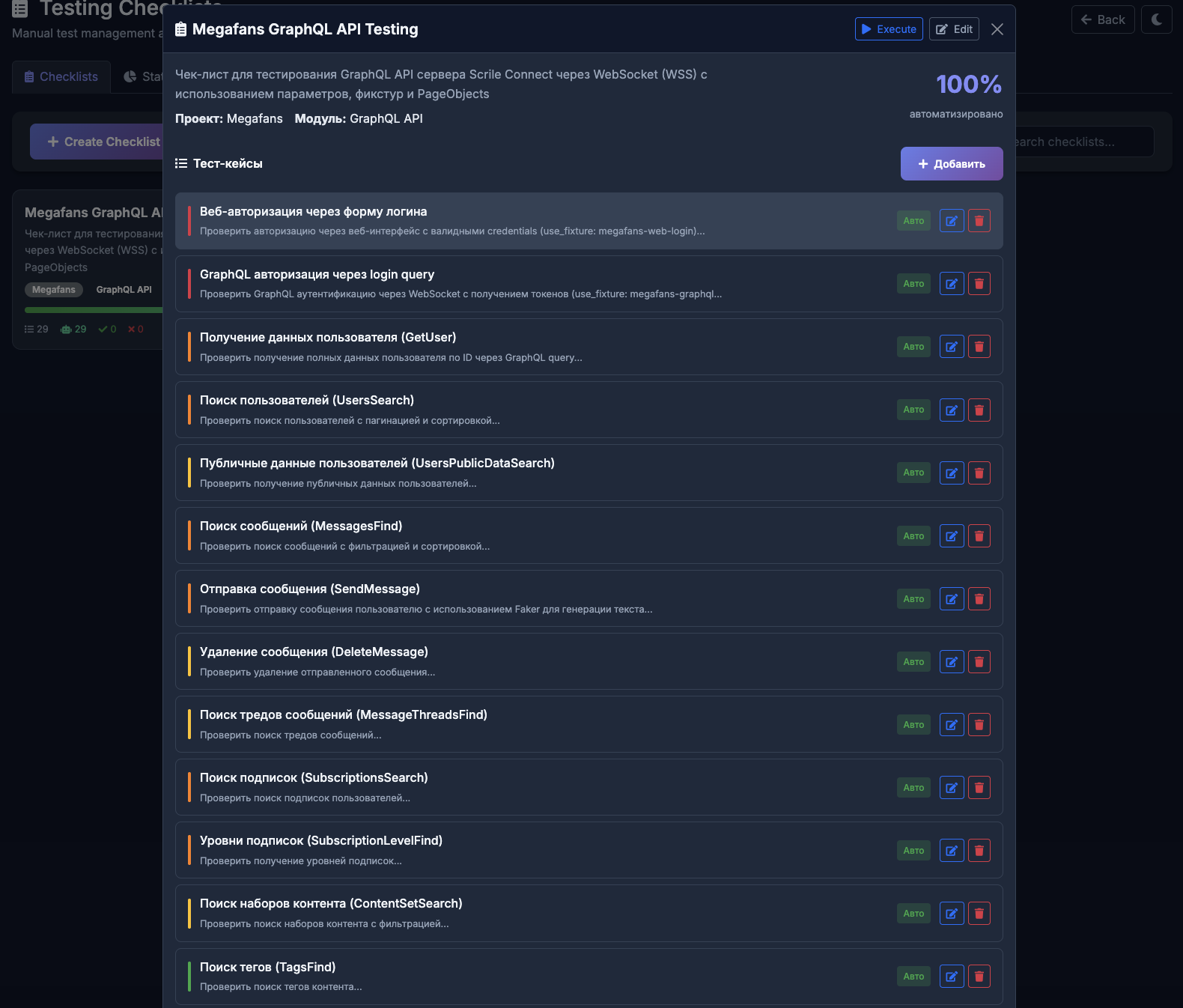Click the Авто badge on TagsFind row
The image size is (1183, 1008).
pyautogui.click(x=913, y=976)
